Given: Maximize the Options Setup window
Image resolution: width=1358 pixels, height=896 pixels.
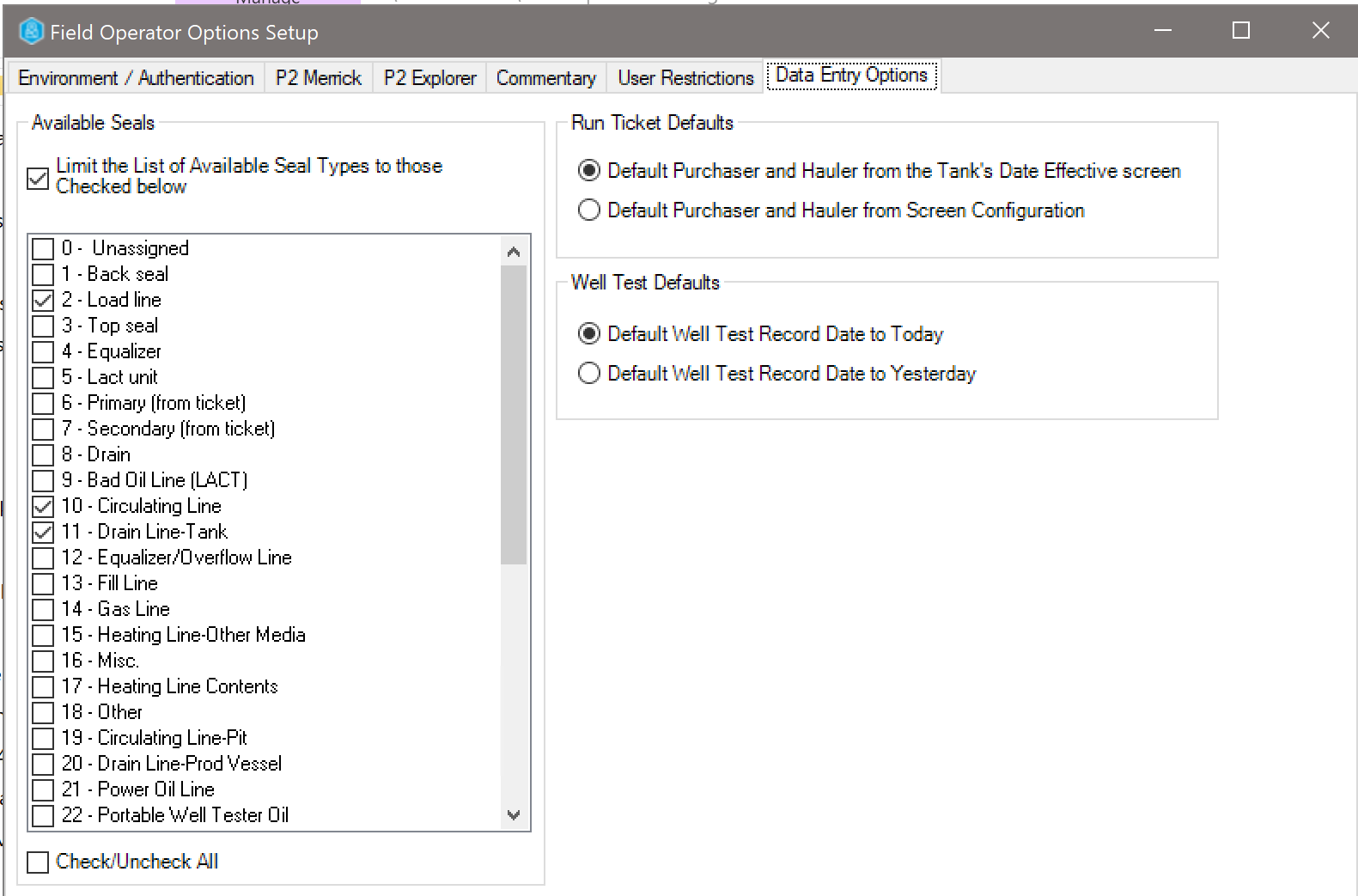Looking at the screenshot, I should coord(1240,31).
